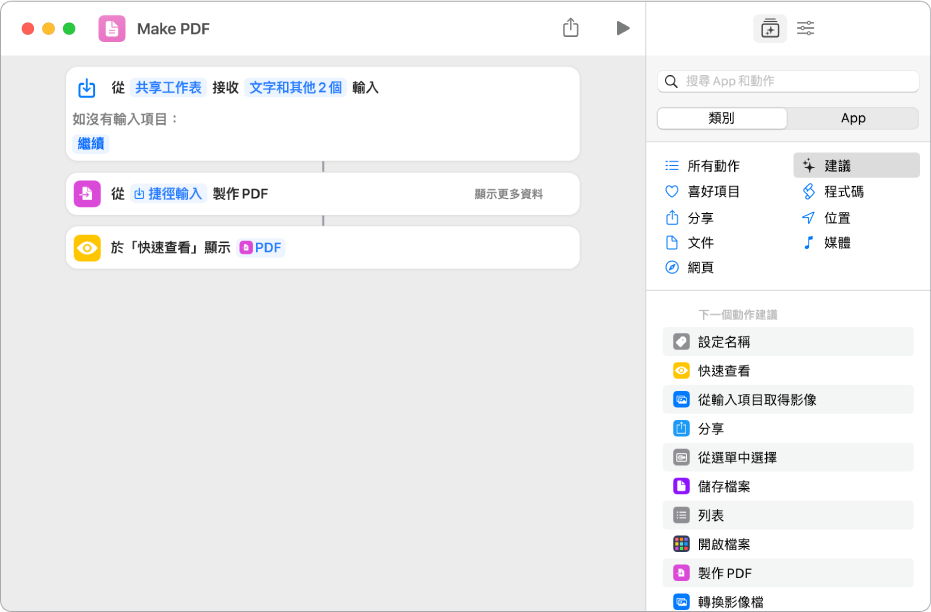Click the tag icon next to 設定名稱
The image size is (931, 612).
(x=681, y=342)
